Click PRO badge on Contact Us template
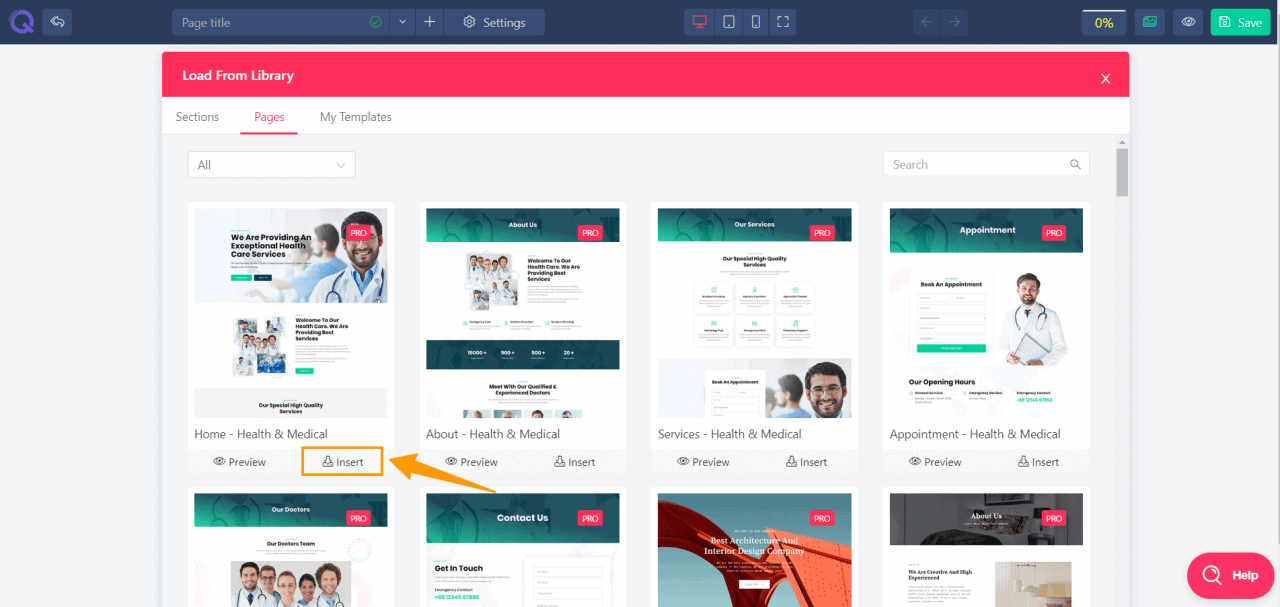Screen dimensions: 1280x607 591,518
